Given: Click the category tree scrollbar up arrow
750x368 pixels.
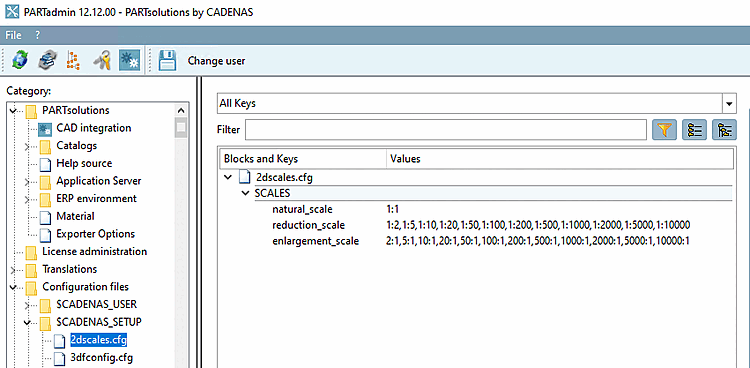Looking at the screenshot, I should [x=181, y=111].
